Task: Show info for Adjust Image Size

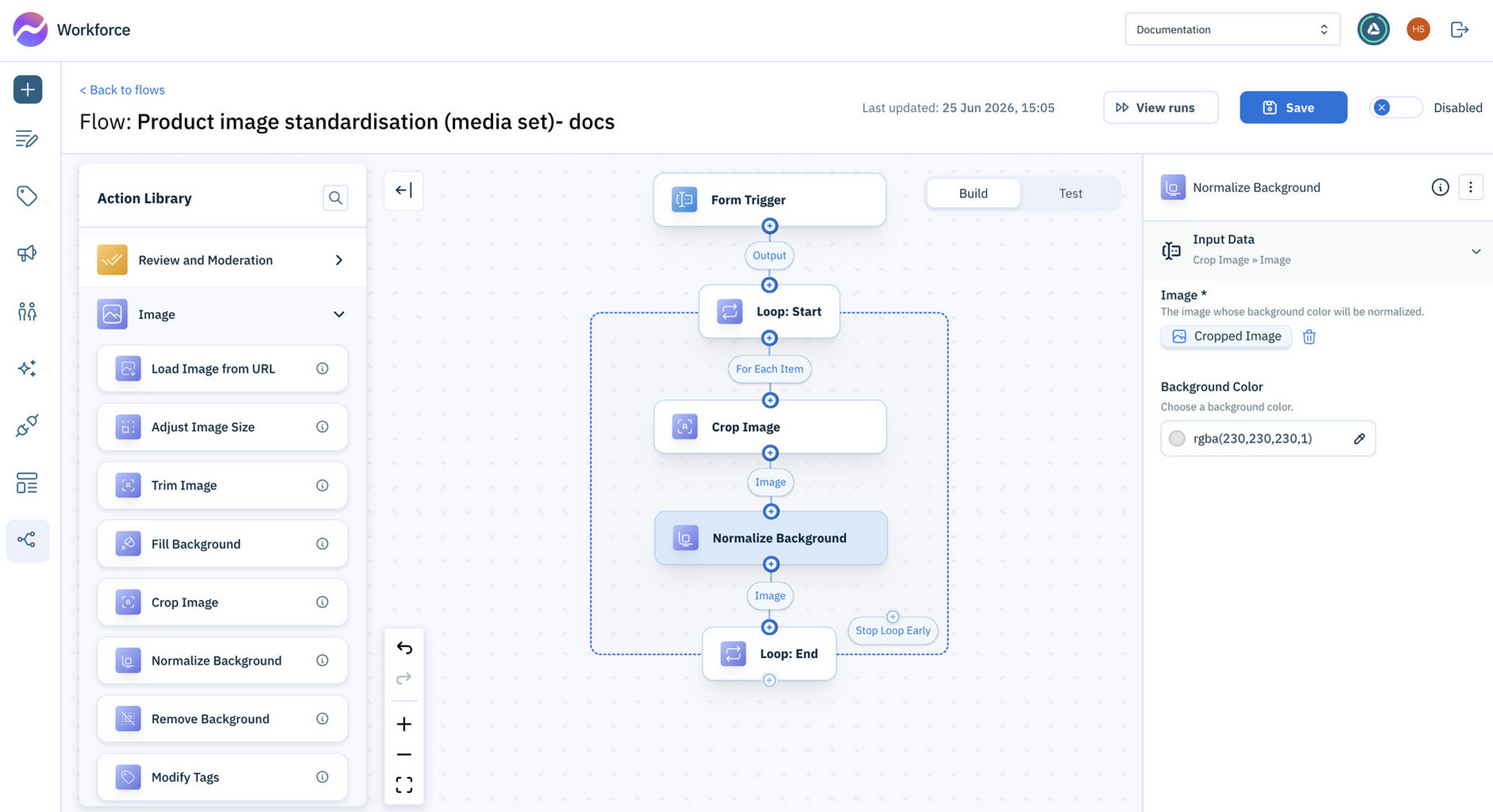Action: 322,427
